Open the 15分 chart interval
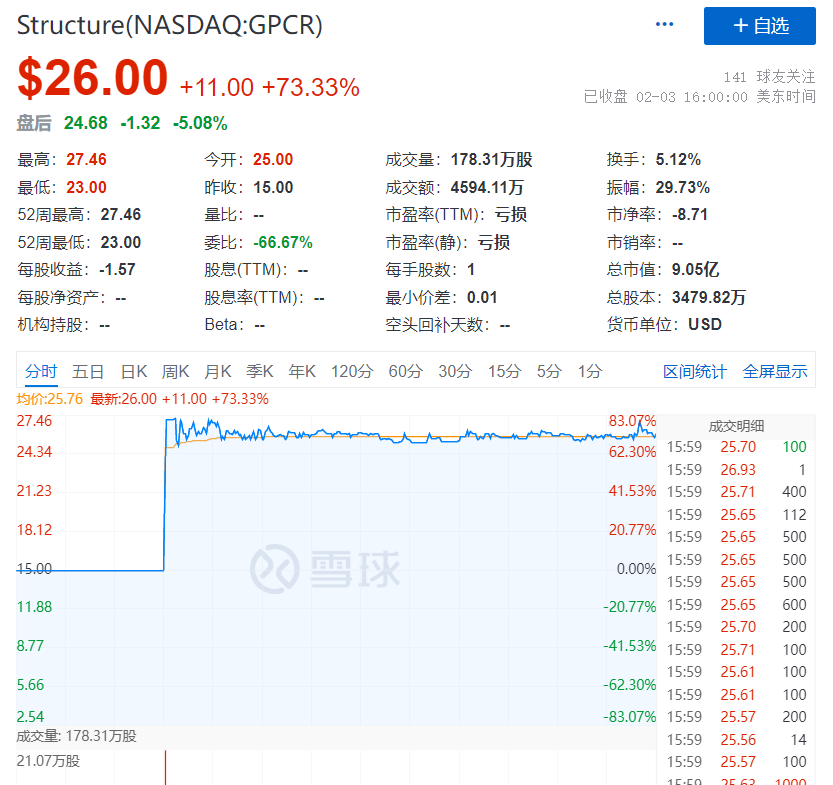This screenshot has height=785, width=833. point(504,370)
